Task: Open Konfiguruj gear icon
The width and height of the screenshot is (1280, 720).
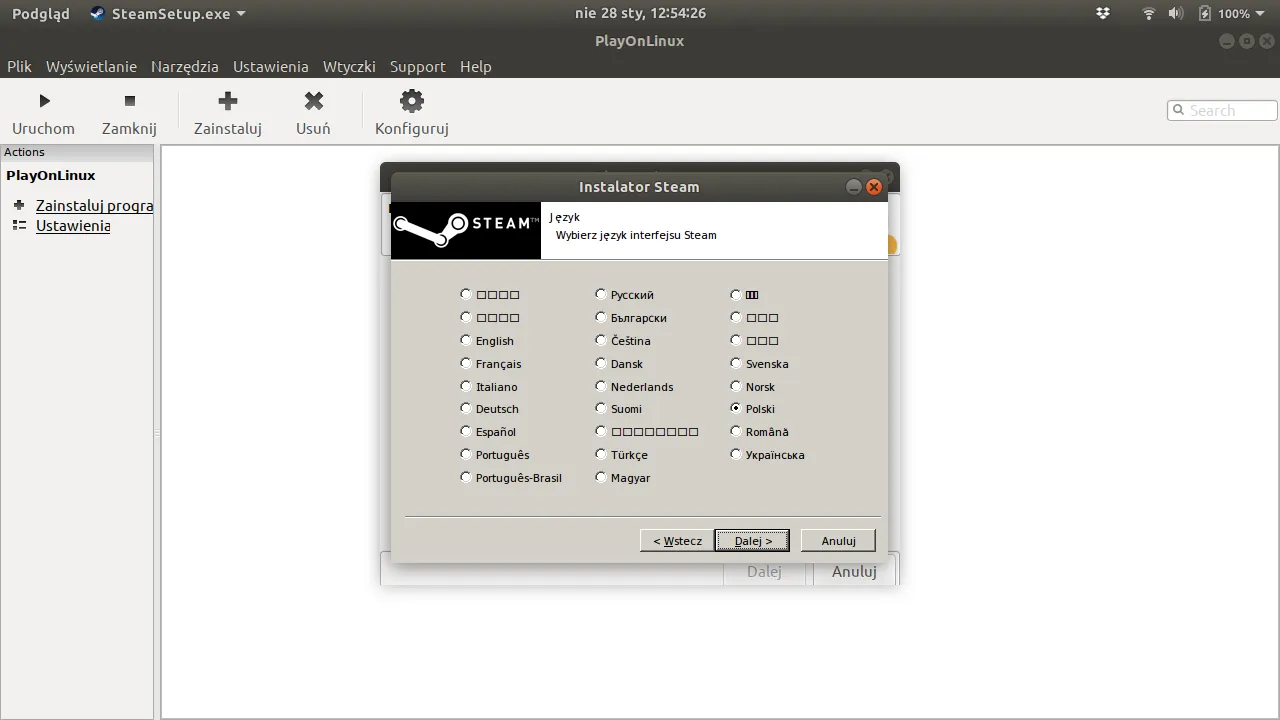Action: click(412, 100)
